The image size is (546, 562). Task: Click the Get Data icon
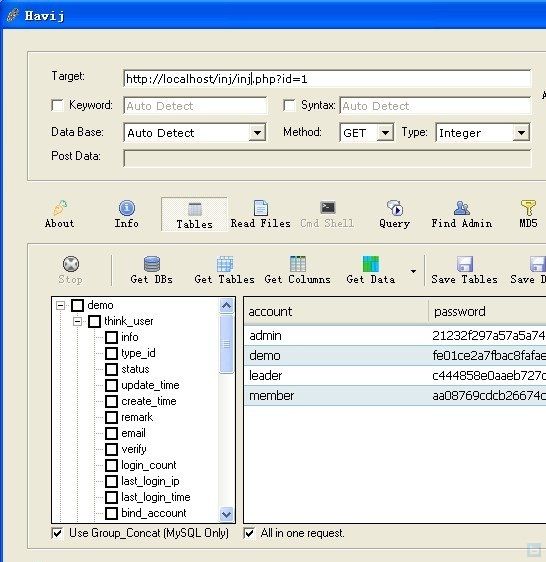pos(371,264)
